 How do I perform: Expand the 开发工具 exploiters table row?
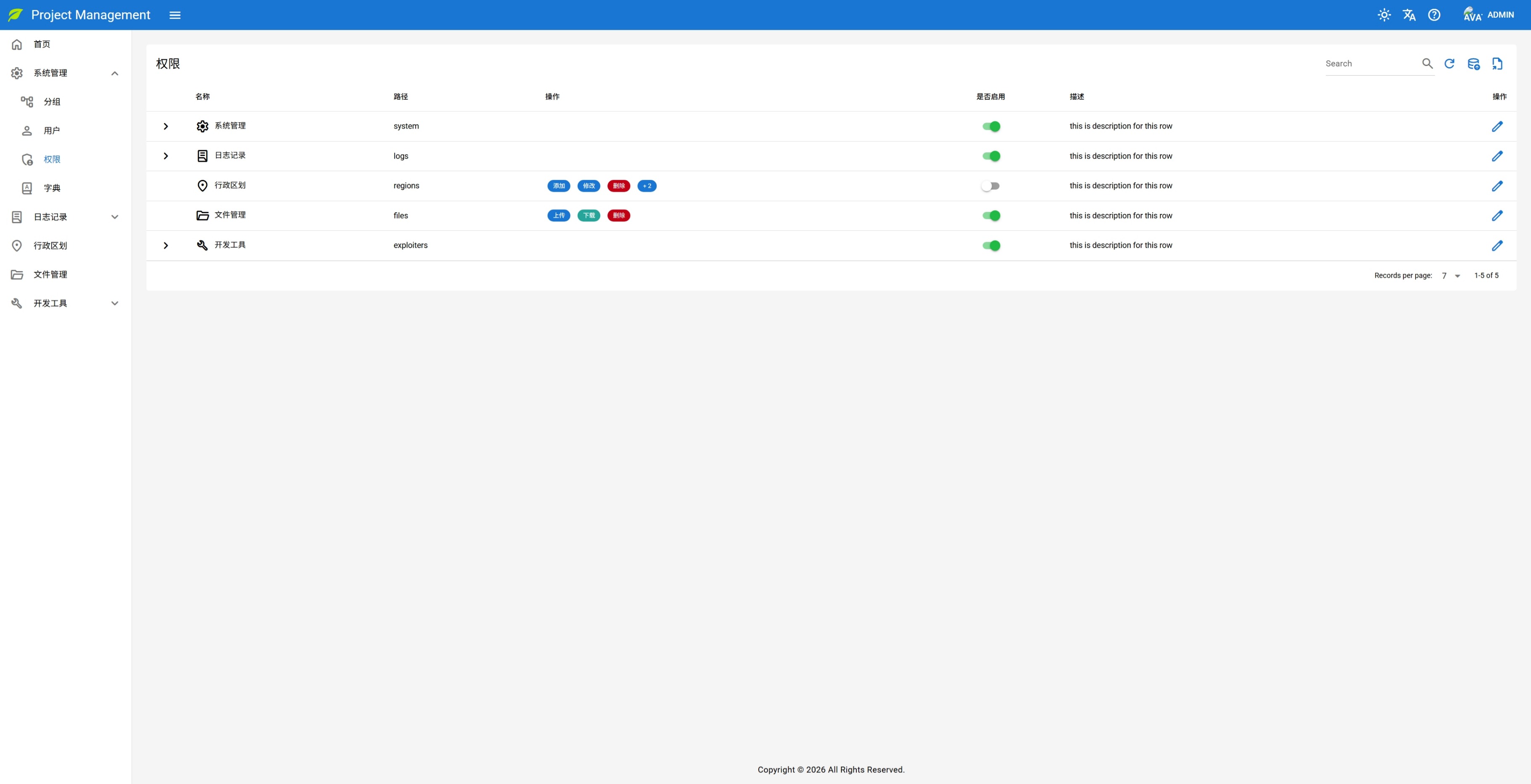(166, 245)
